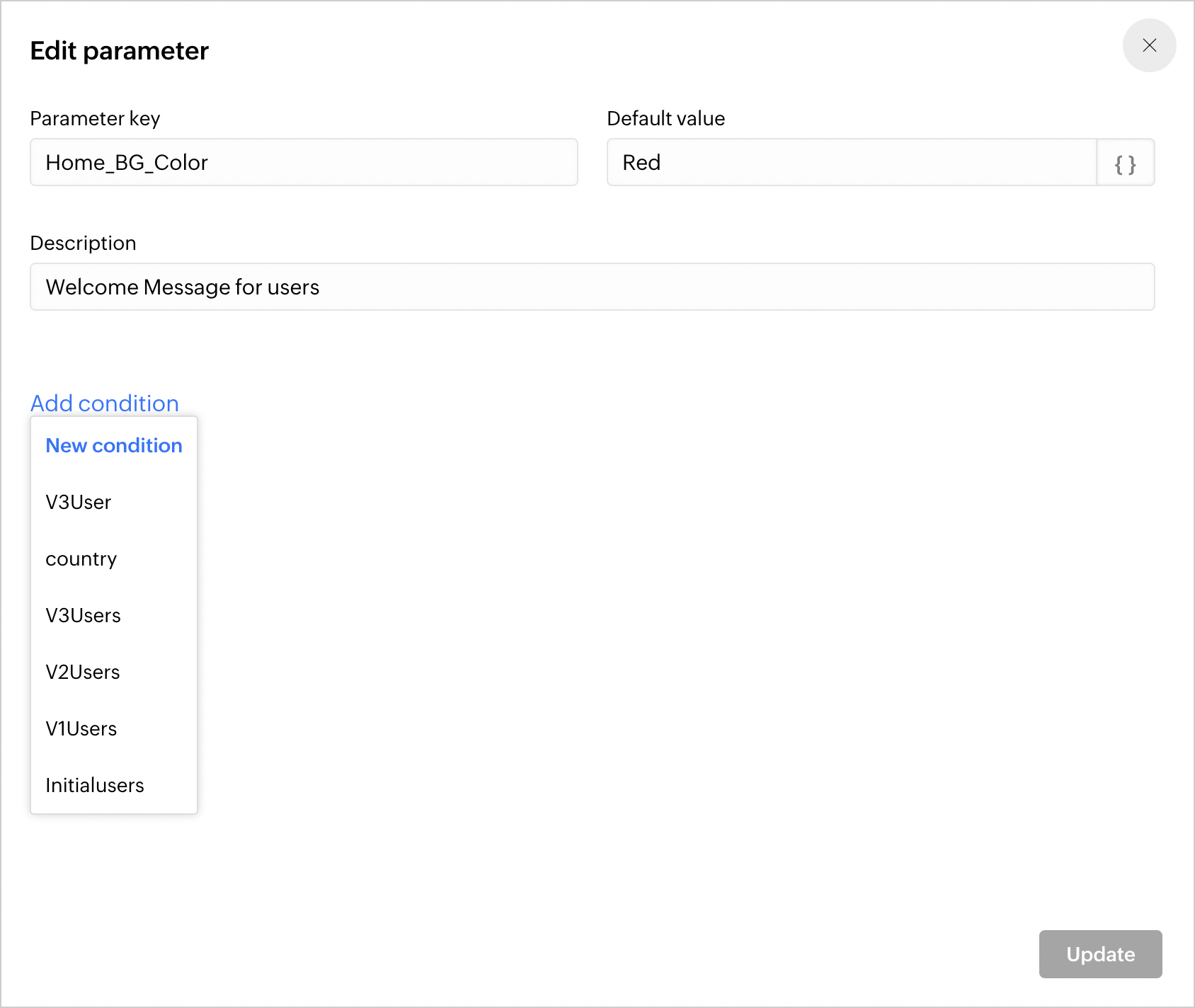Open the Add condition dropdown link
The image size is (1195, 1008).
[x=105, y=403]
